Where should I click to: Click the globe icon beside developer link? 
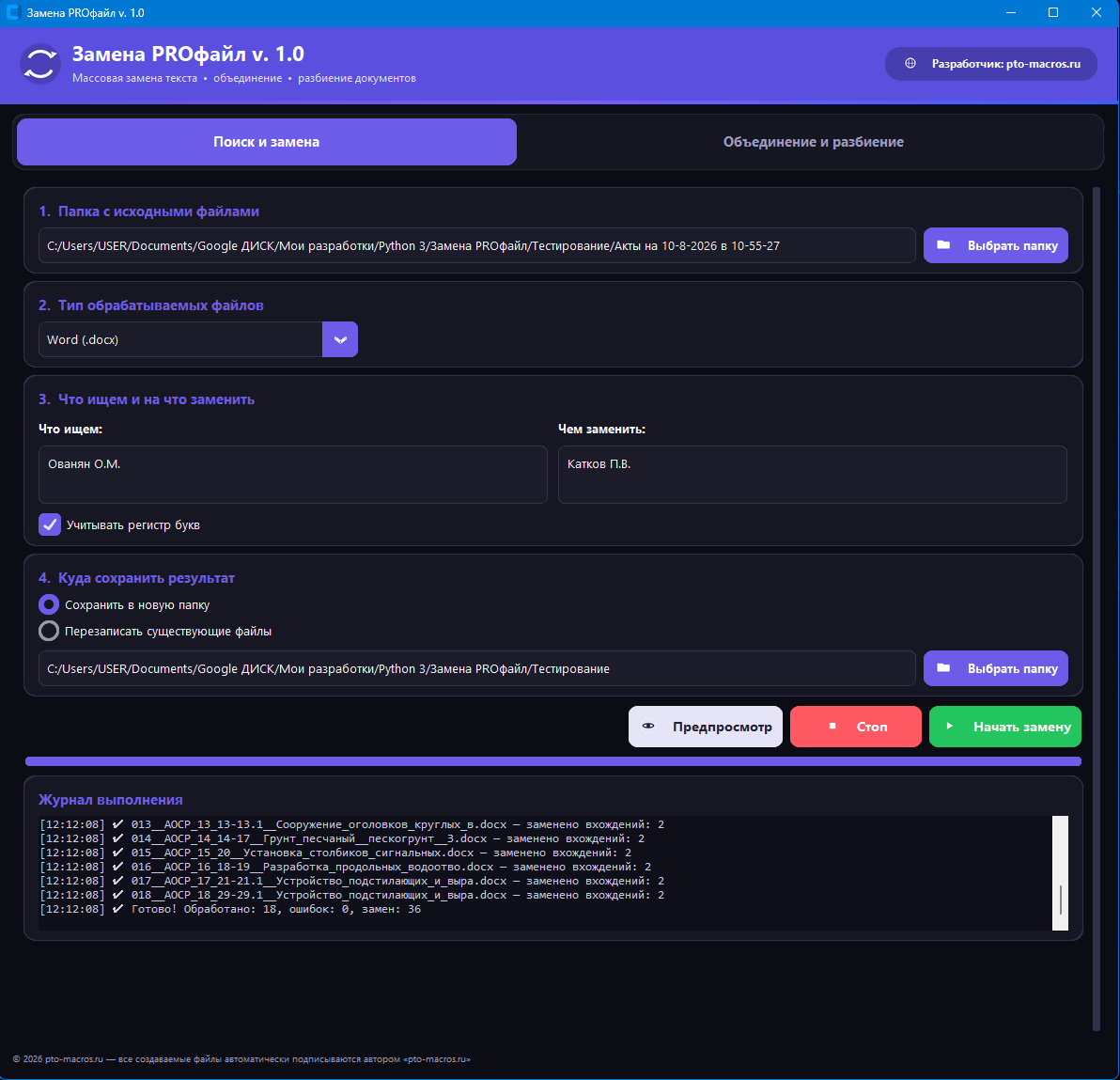(910, 64)
